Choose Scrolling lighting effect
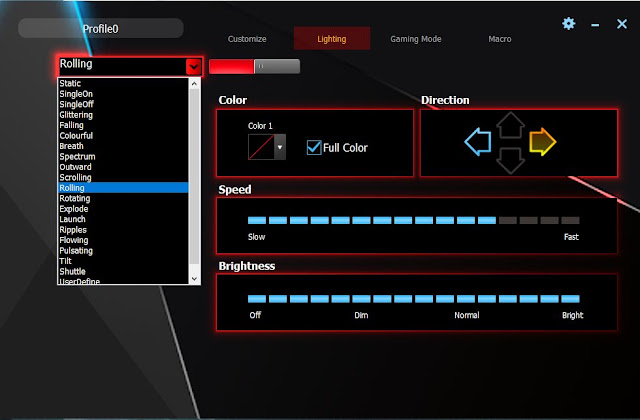 click(x=123, y=178)
